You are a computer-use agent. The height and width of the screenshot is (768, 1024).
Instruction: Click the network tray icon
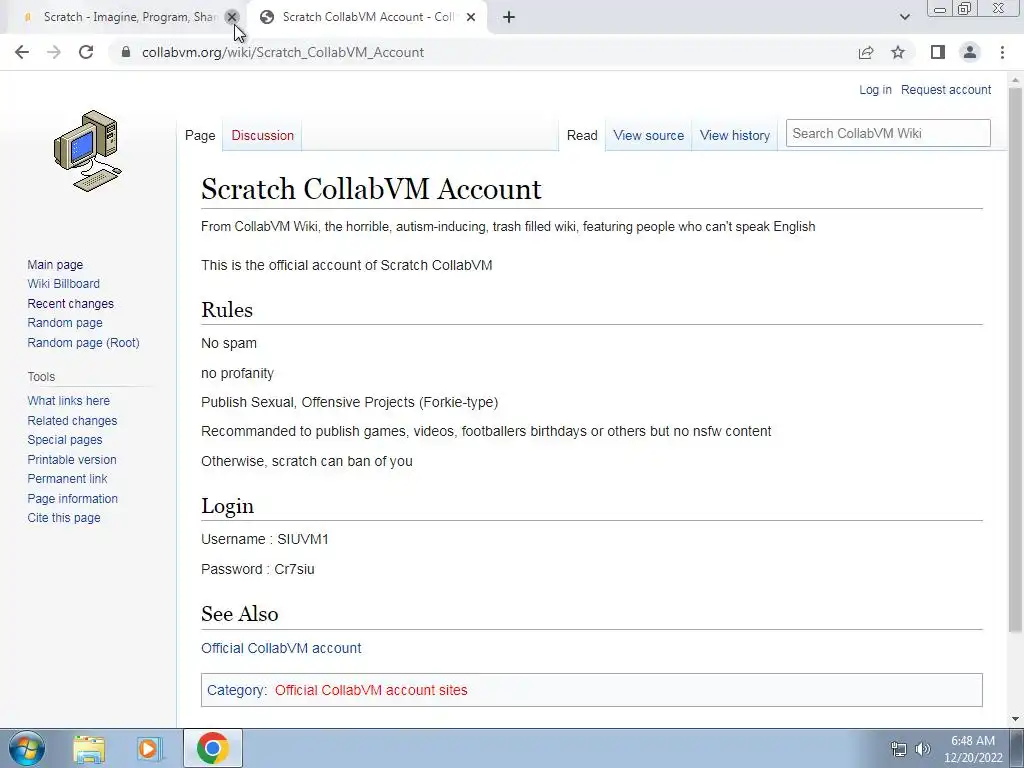coord(899,749)
